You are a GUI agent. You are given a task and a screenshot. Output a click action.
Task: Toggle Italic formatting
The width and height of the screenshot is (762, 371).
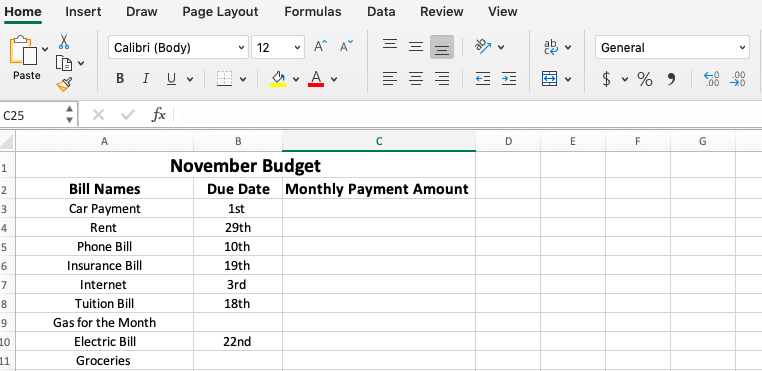point(145,79)
